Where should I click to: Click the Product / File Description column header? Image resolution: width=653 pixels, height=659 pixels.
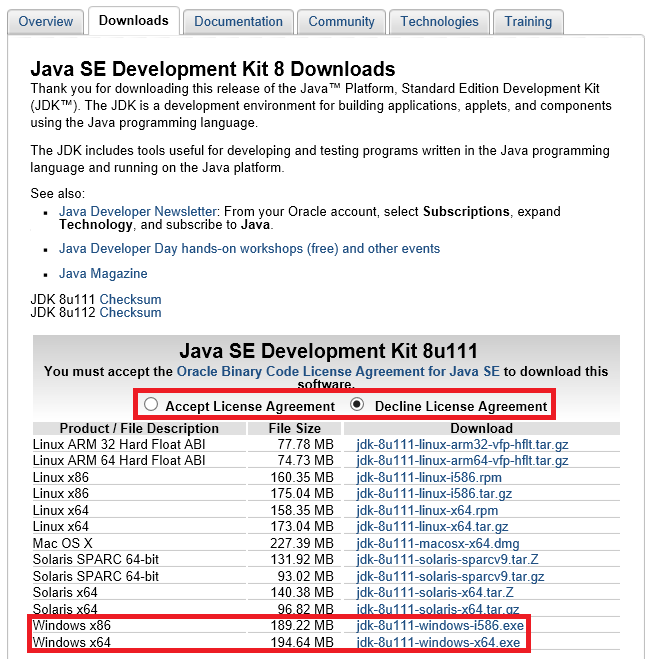[139, 428]
